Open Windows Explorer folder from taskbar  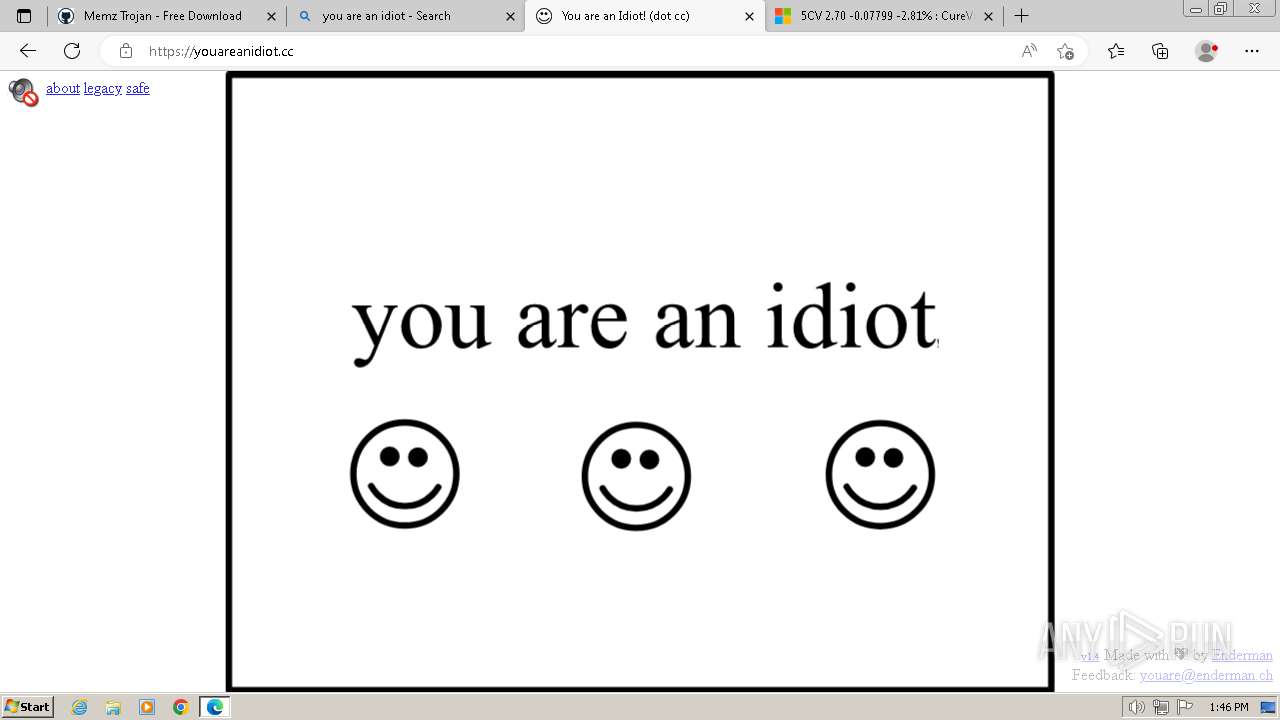pos(113,707)
